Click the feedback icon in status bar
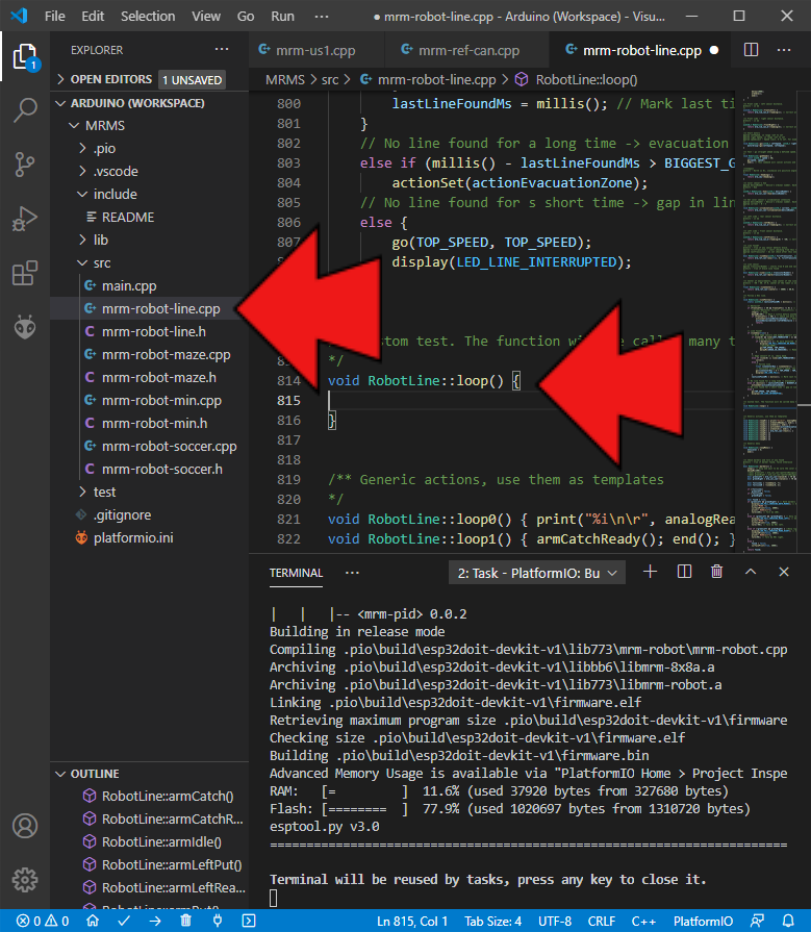Viewport: 811px width, 932px height. click(757, 921)
